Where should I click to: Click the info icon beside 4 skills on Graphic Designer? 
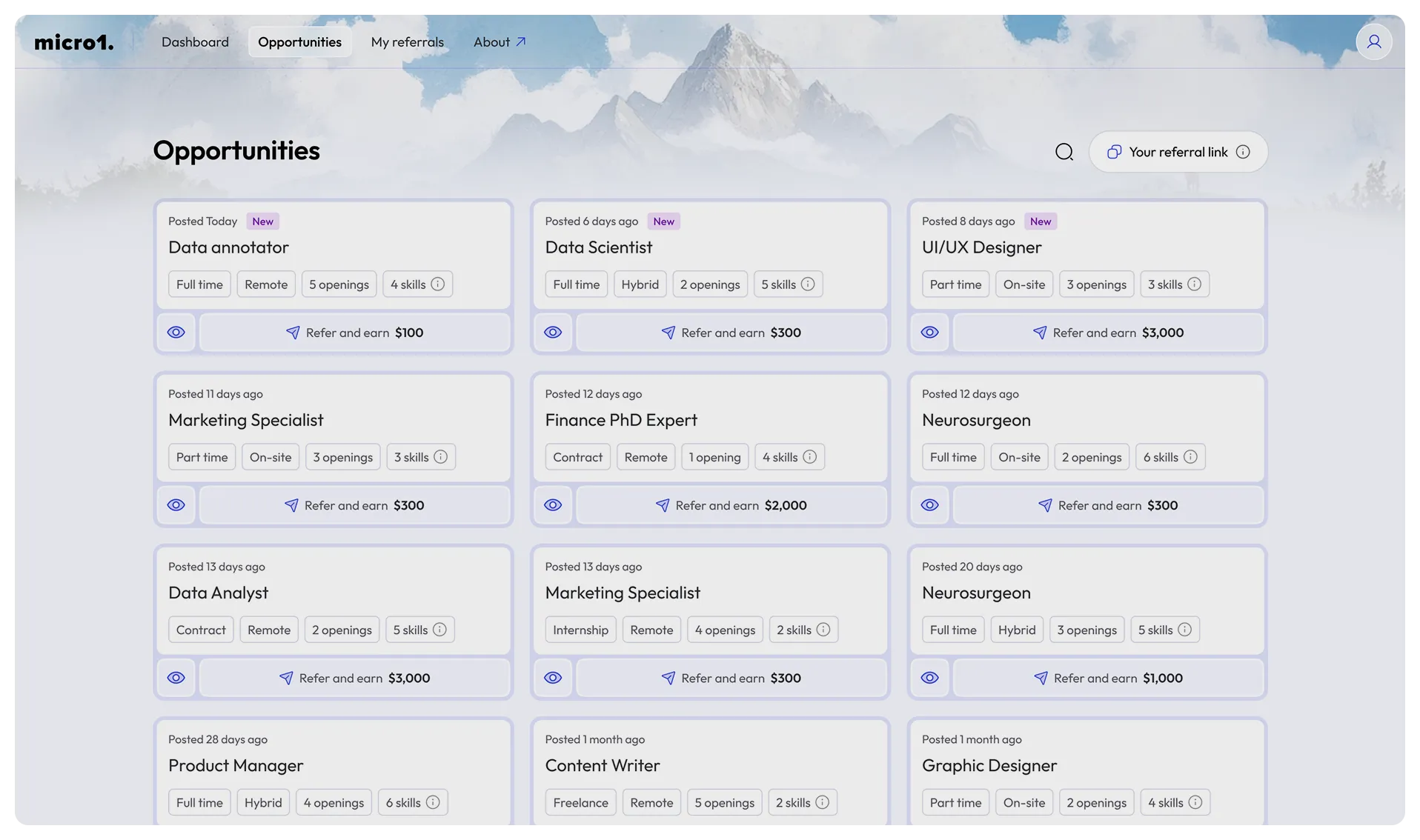pos(1194,802)
